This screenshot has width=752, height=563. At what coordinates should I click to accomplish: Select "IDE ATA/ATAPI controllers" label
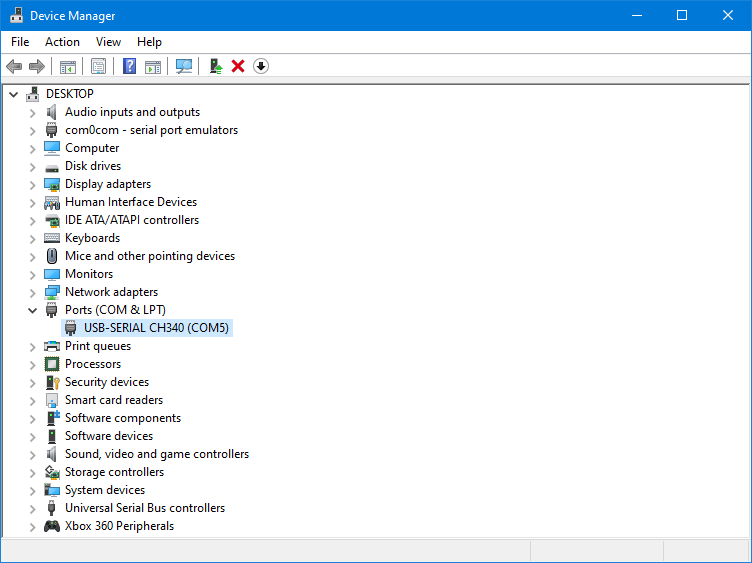(132, 220)
